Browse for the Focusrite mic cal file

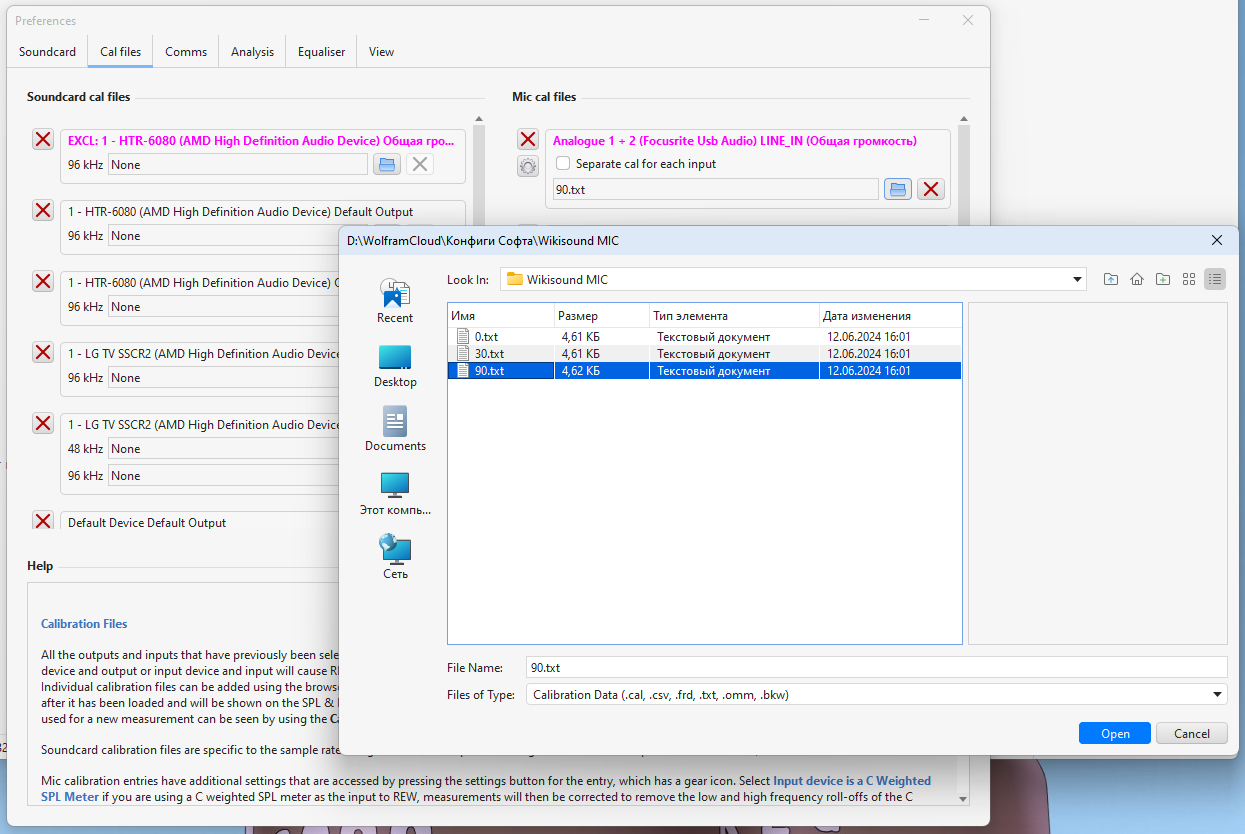pos(898,189)
